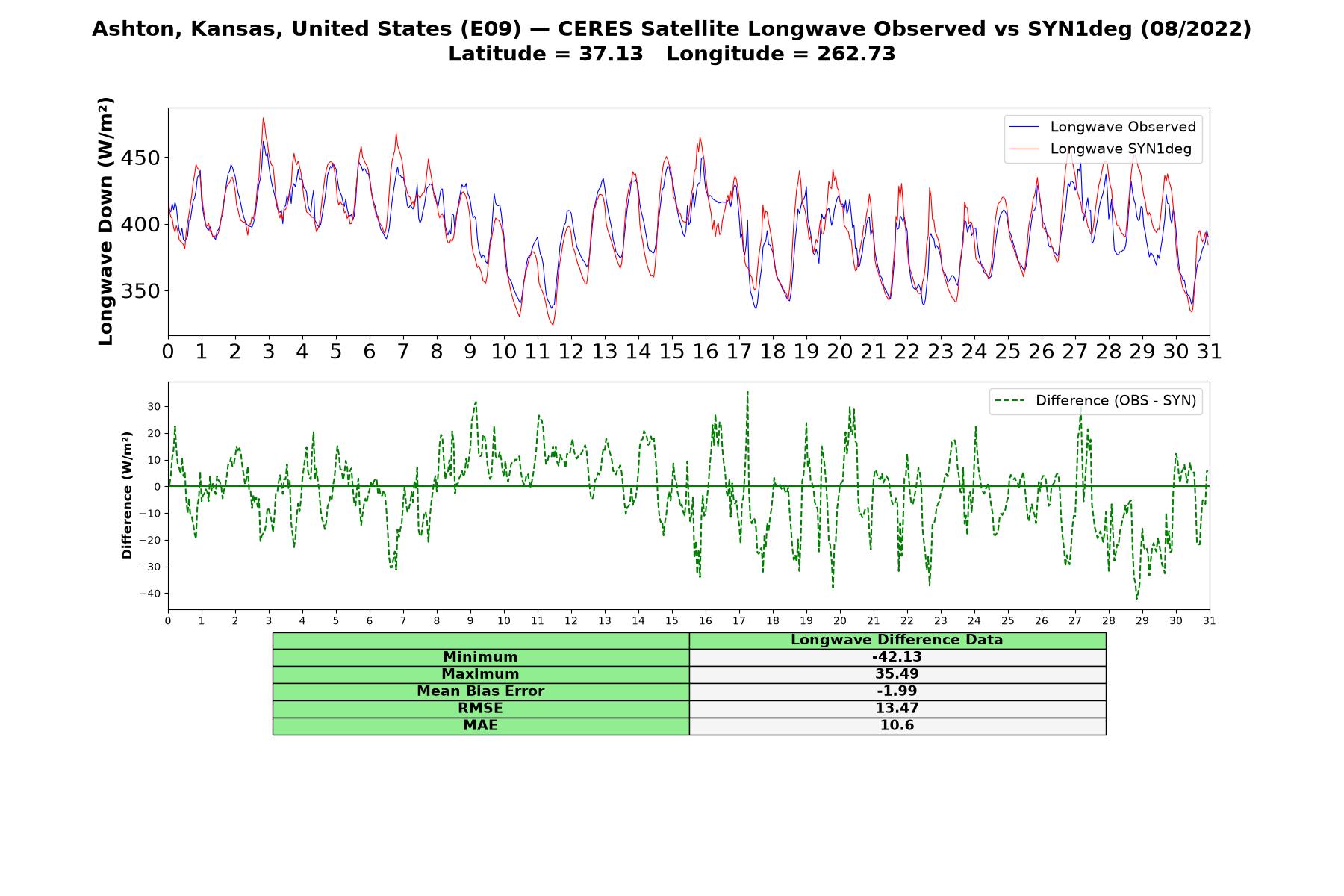Click the blue line legend swatch
This screenshot has height=896, width=1344.
pyautogui.click(x=1024, y=128)
